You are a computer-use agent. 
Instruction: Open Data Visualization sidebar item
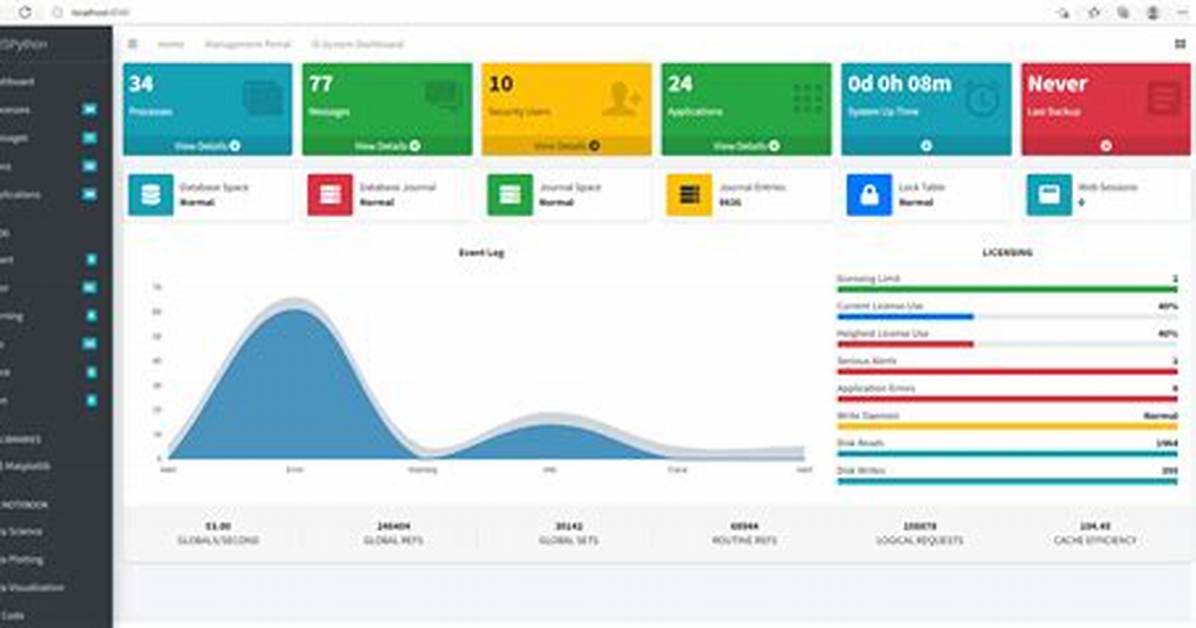(32, 588)
